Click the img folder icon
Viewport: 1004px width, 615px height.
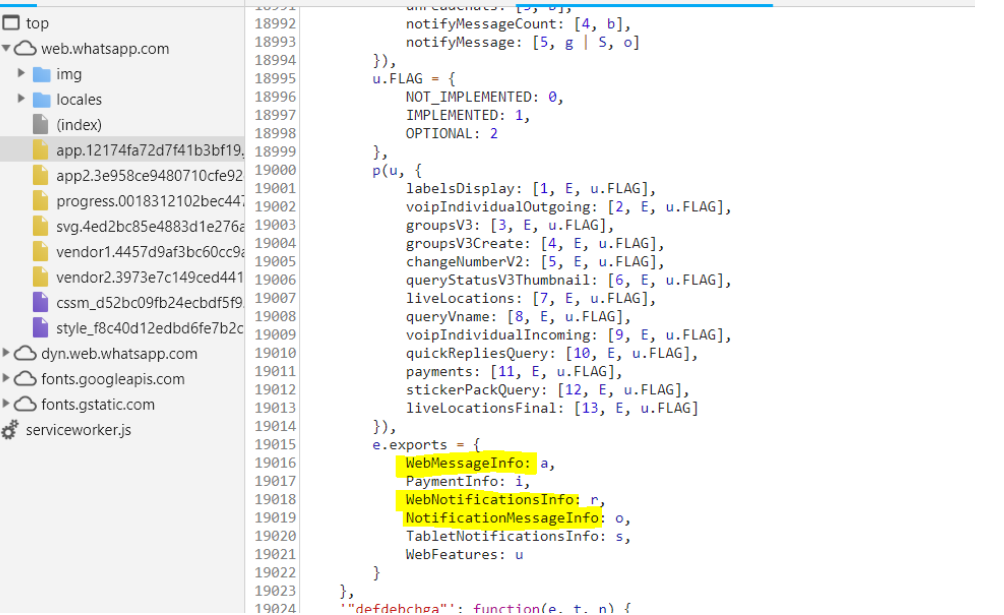pos(42,74)
